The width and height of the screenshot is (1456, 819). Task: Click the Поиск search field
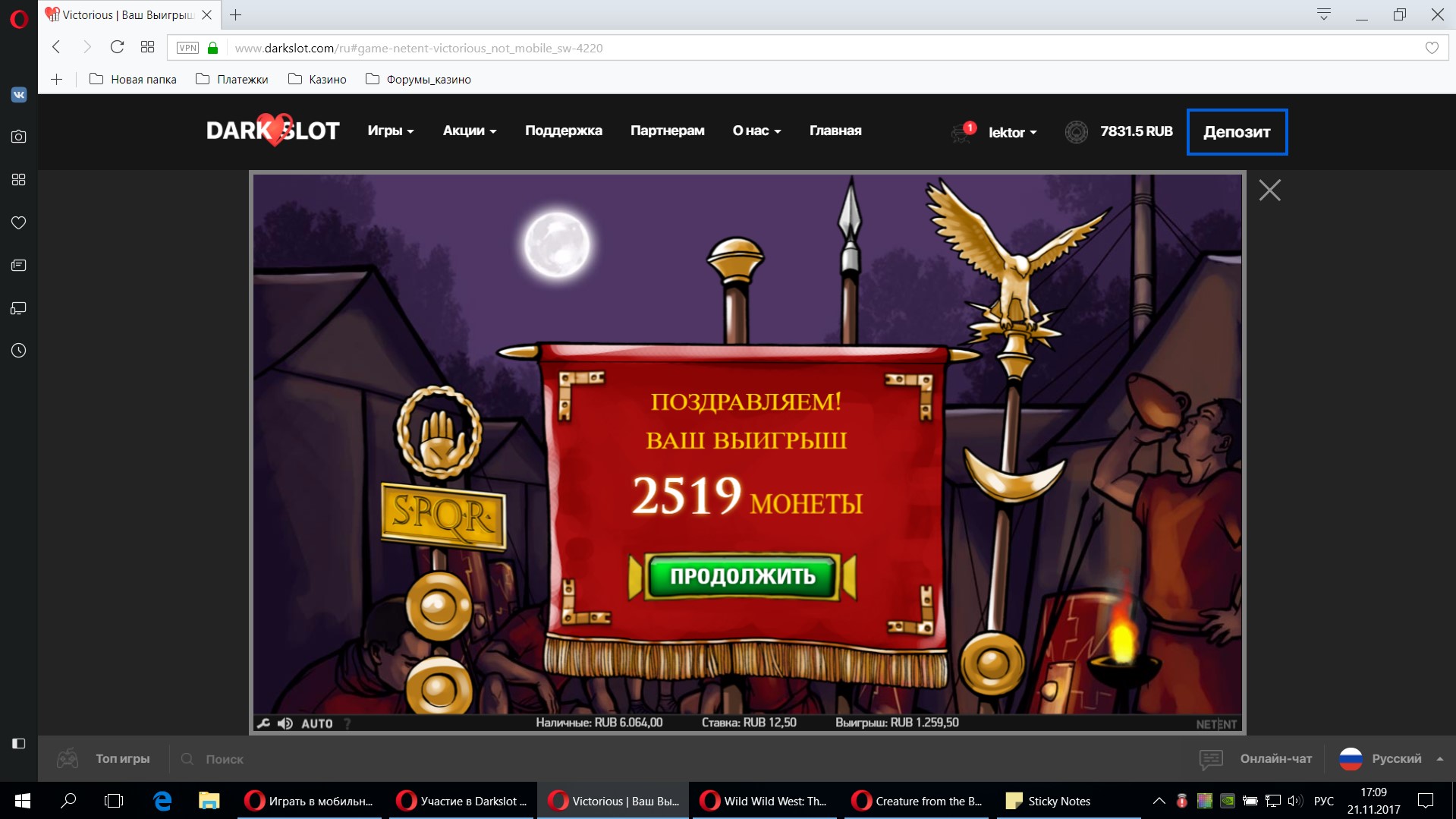click(225, 759)
